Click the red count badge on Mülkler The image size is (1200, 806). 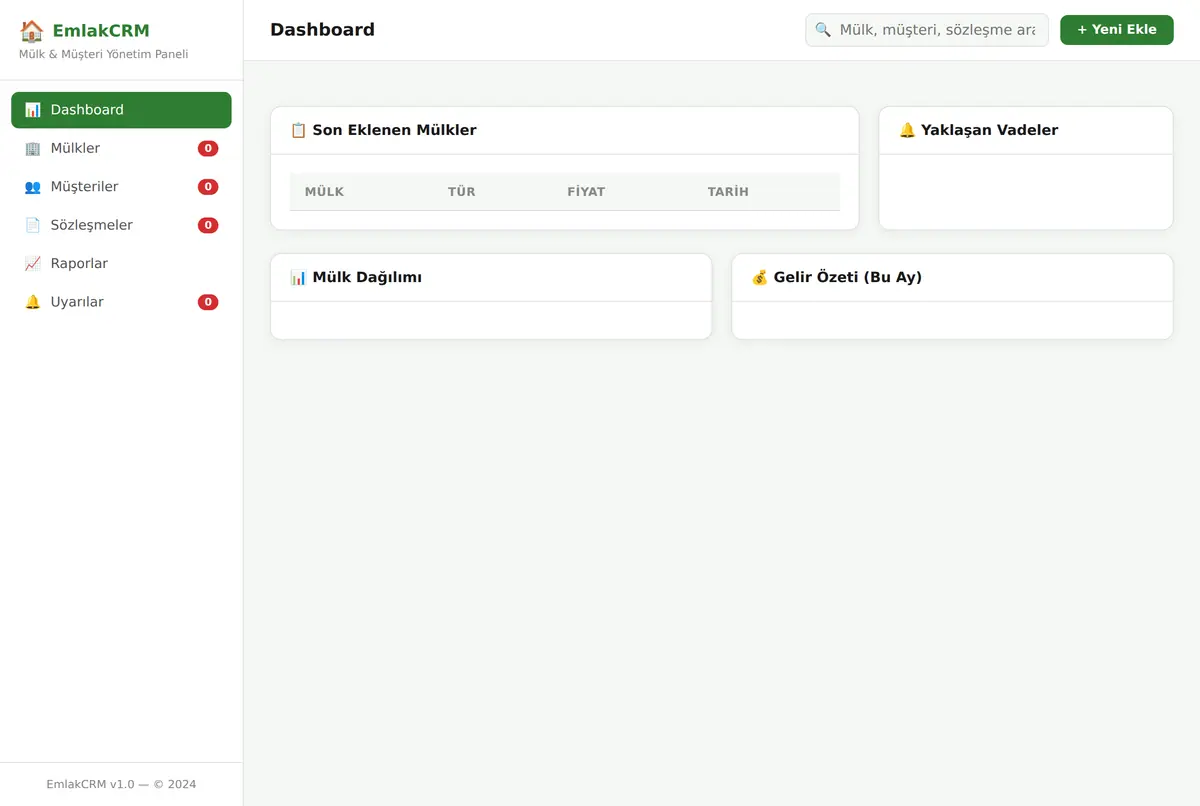[208, 149]
